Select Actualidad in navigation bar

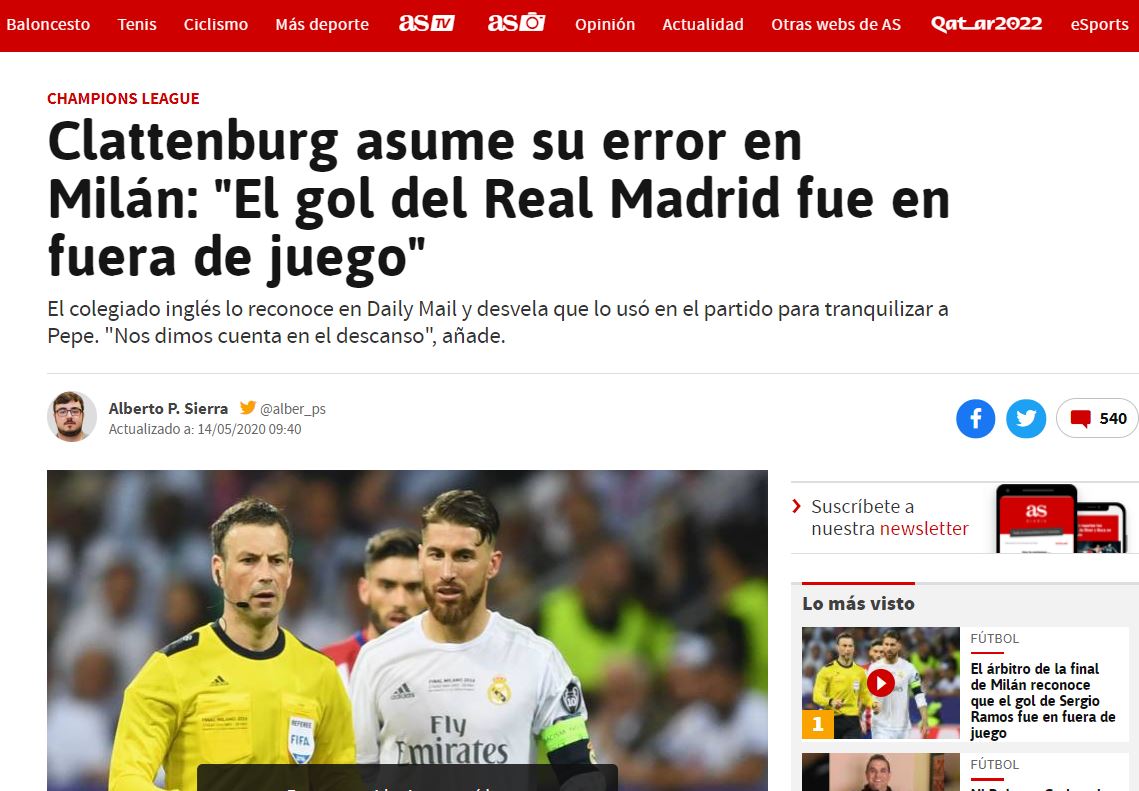pos(702,25)
